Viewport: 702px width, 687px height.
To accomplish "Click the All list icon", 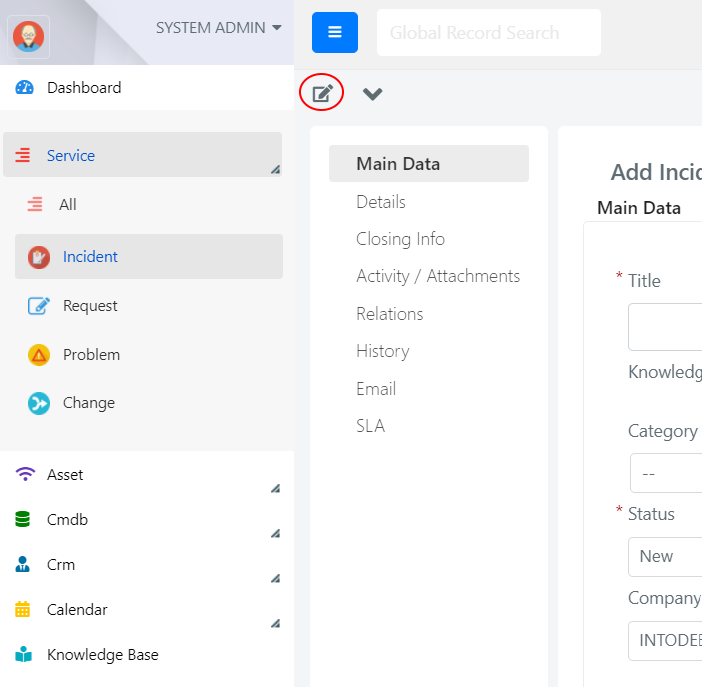I will pos(35,204).
